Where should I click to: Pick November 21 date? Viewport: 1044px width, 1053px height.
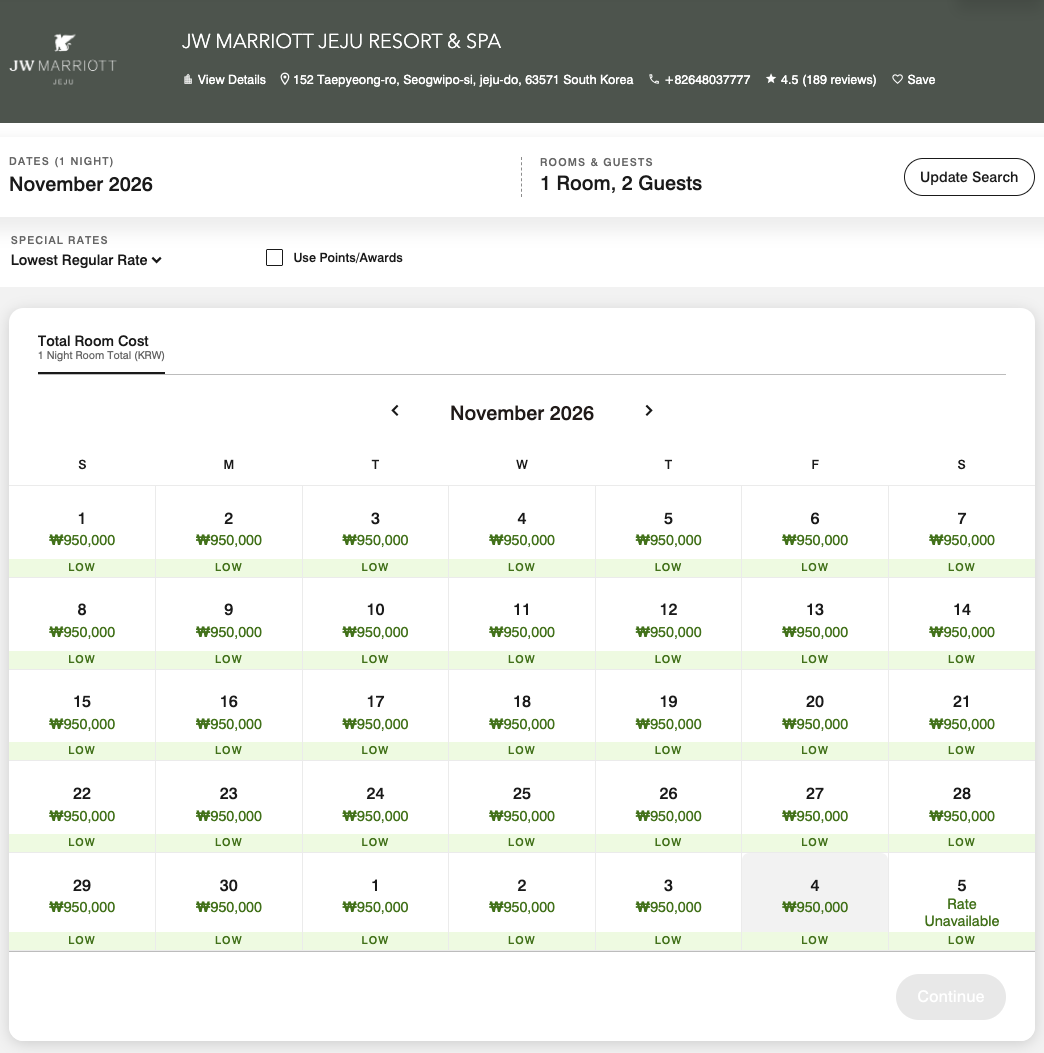[x=961, y=715]
